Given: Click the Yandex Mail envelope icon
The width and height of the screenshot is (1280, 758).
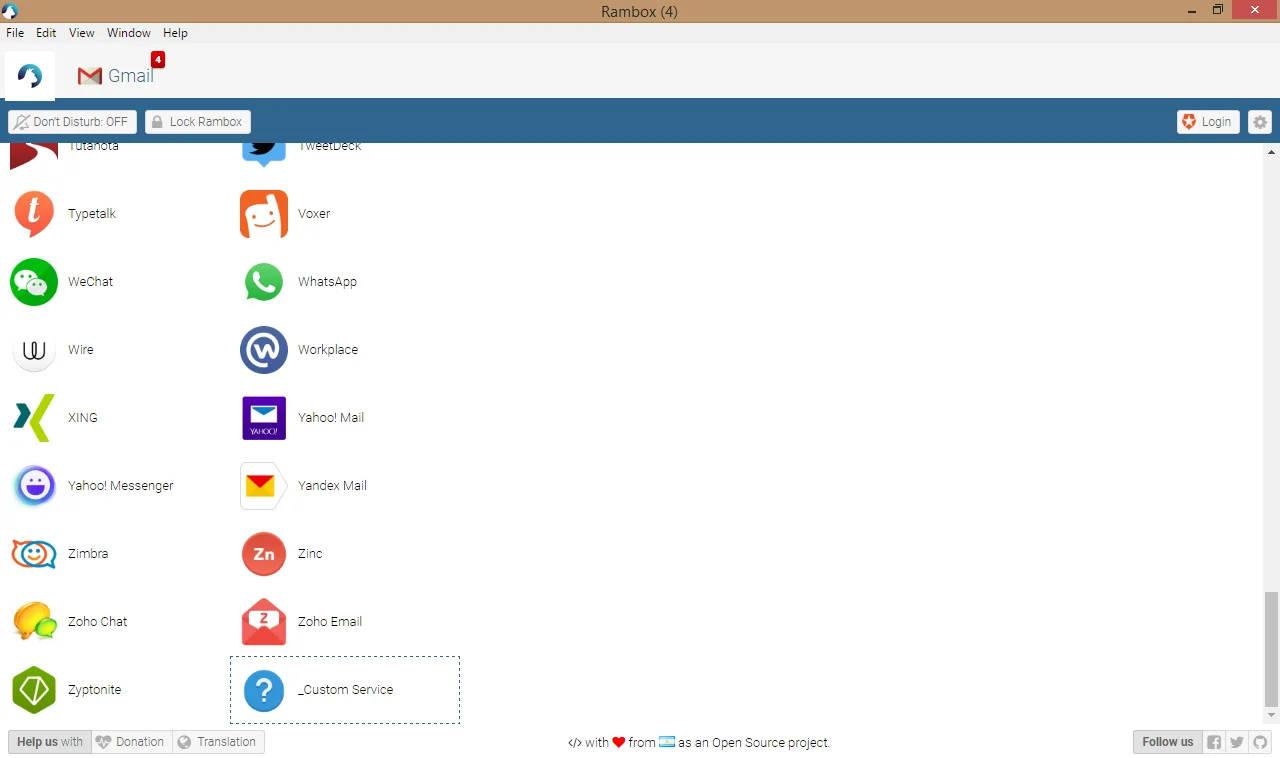Looking at the screenshot, I should [x=264, y=486].
